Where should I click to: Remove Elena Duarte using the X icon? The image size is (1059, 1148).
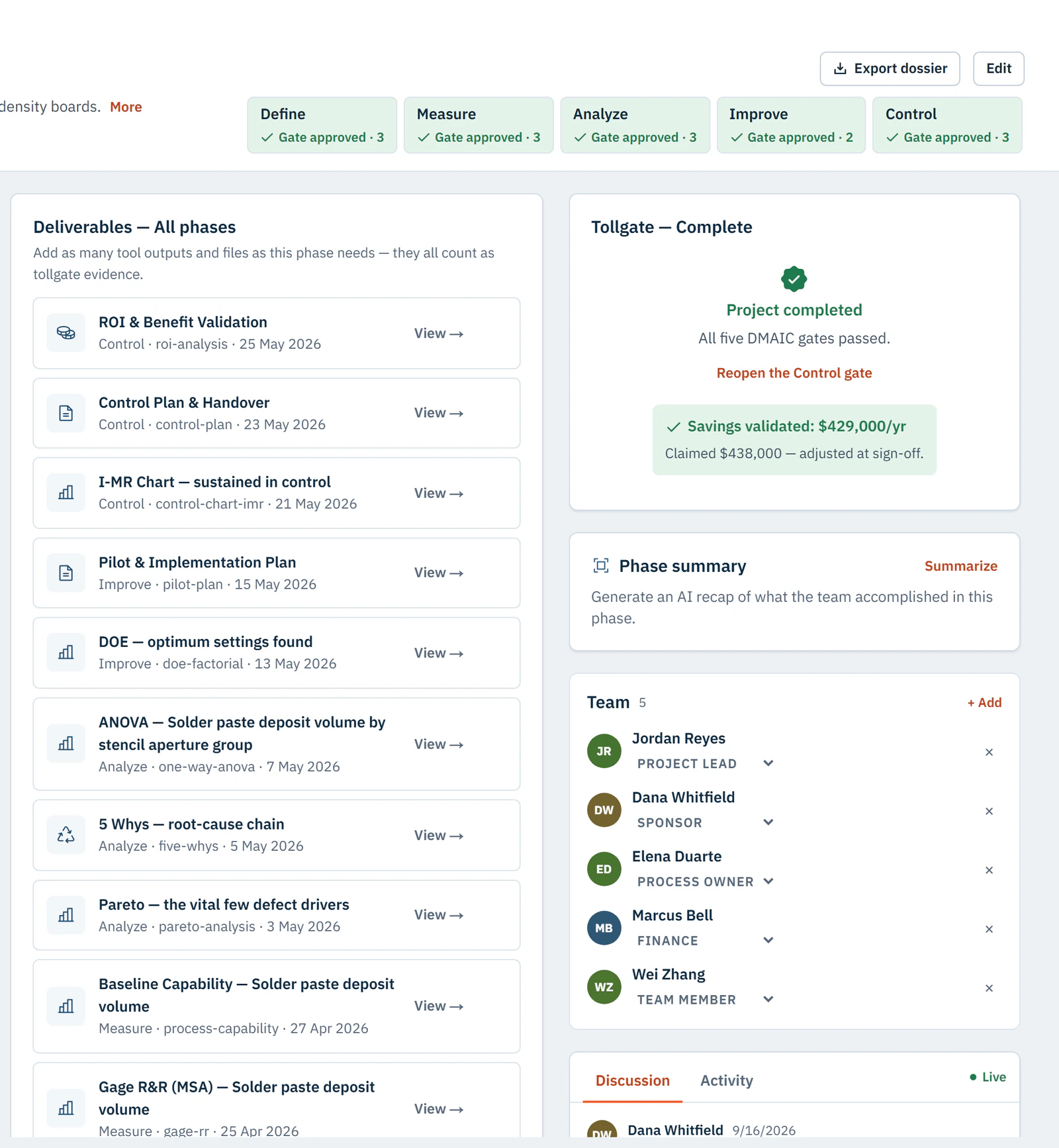coord(989,870)
